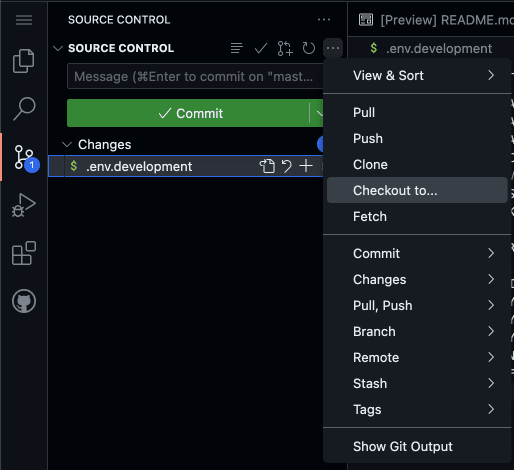Expand the Stash submenu
This screenshot has width=514, height=470.
[x=417, y=383]
